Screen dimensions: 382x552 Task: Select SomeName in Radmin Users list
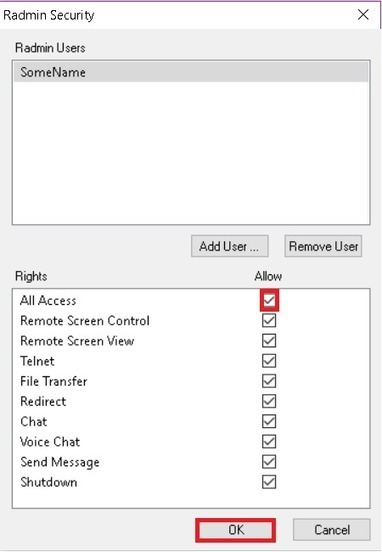(191, 72)
